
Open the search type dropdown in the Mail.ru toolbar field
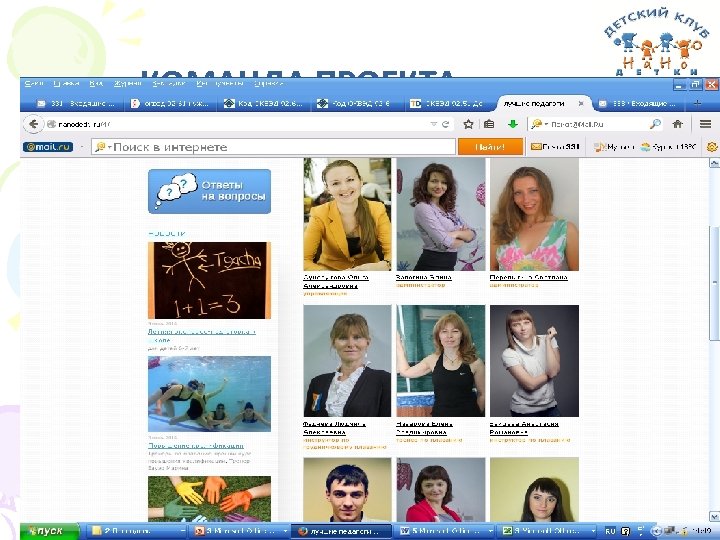point(110,147)
